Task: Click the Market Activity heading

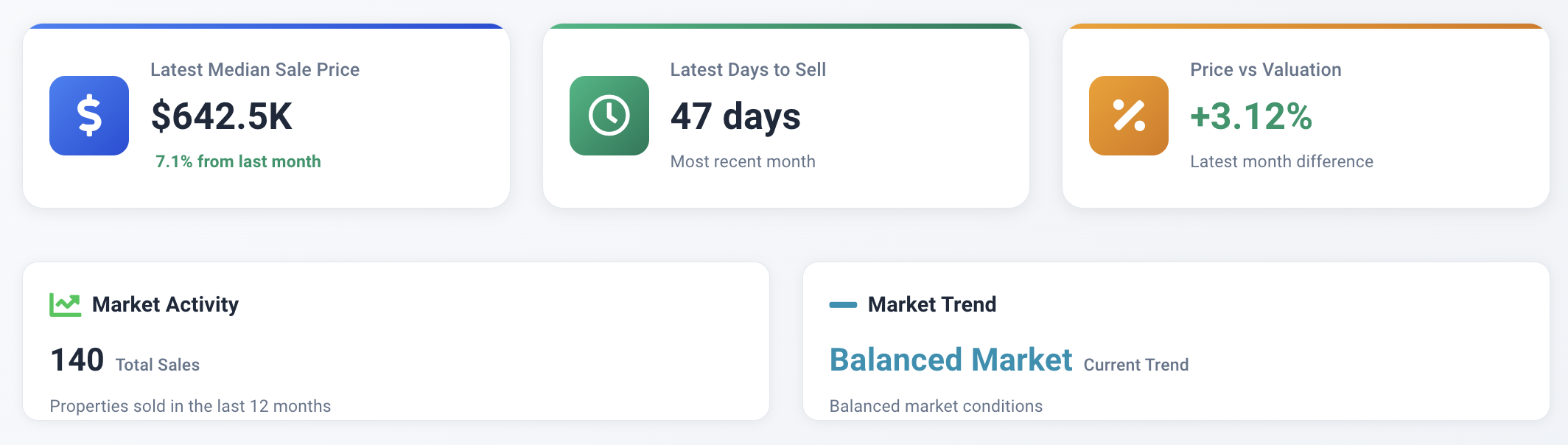Action: point(165,304)
